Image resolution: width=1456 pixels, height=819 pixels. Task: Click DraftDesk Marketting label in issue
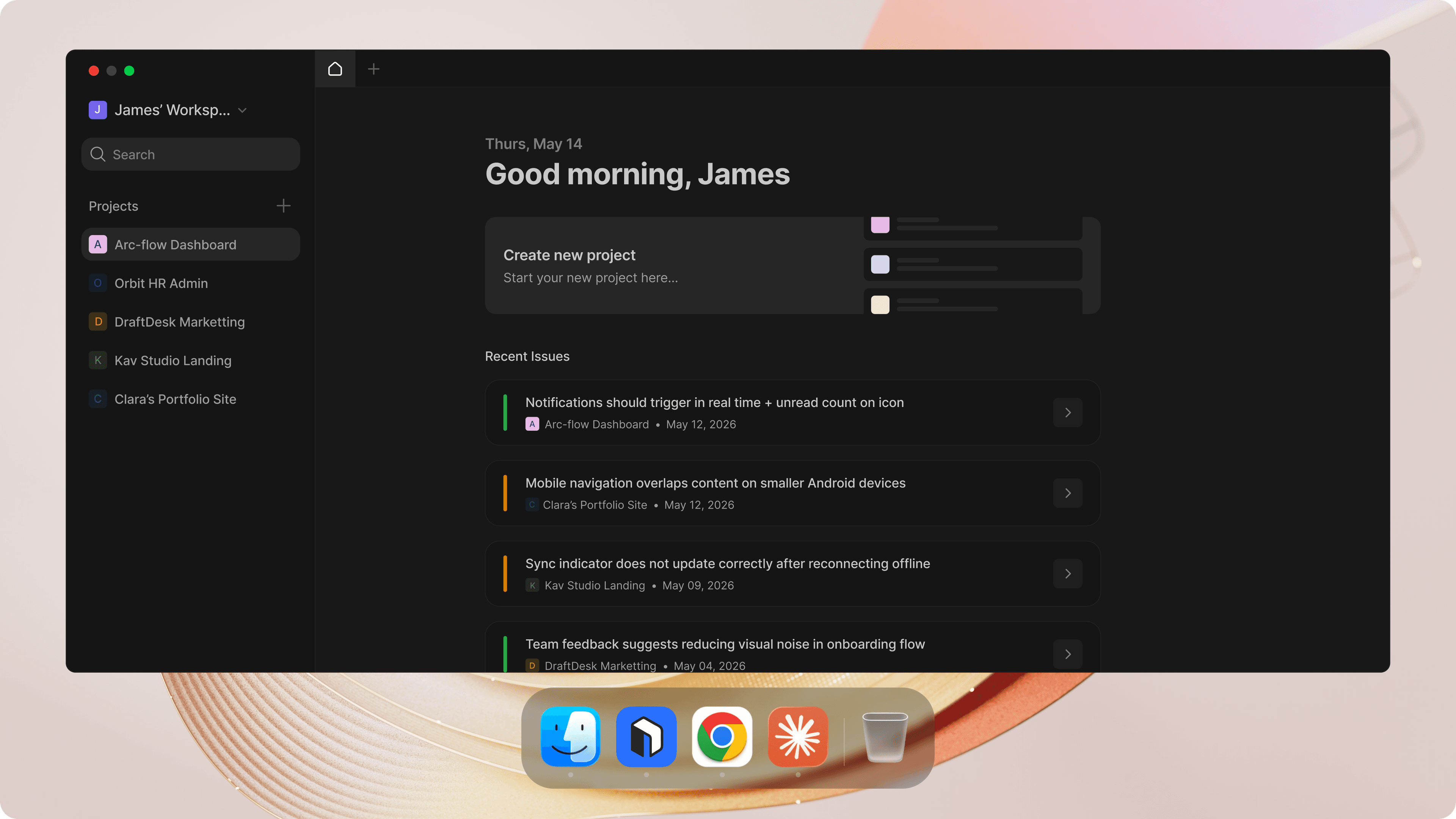[600, 667]
